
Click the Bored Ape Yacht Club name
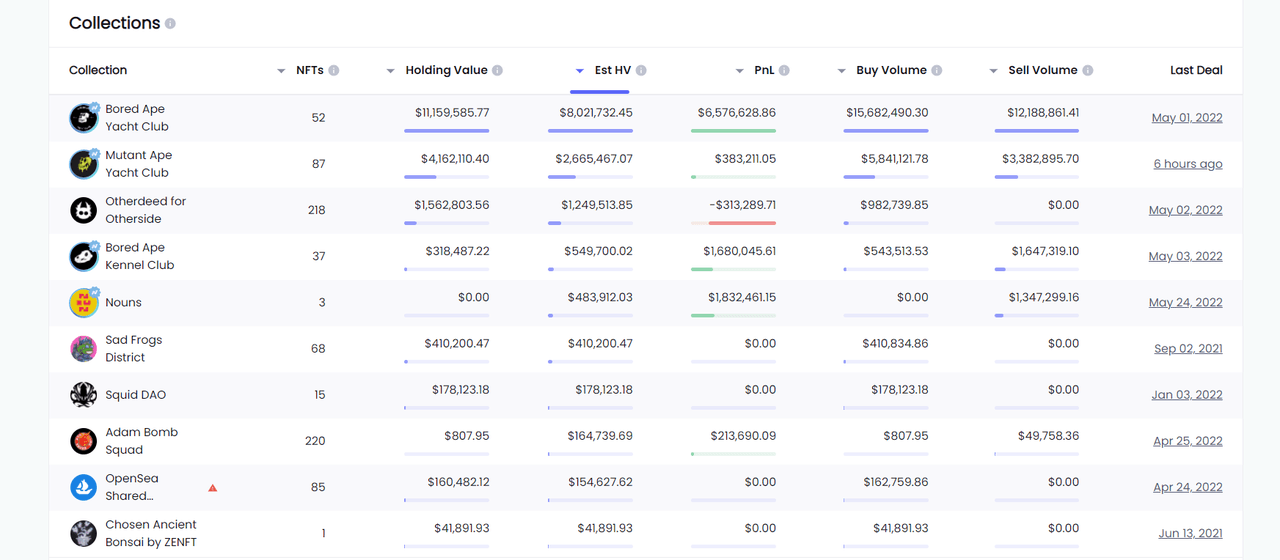pos(137,118)
